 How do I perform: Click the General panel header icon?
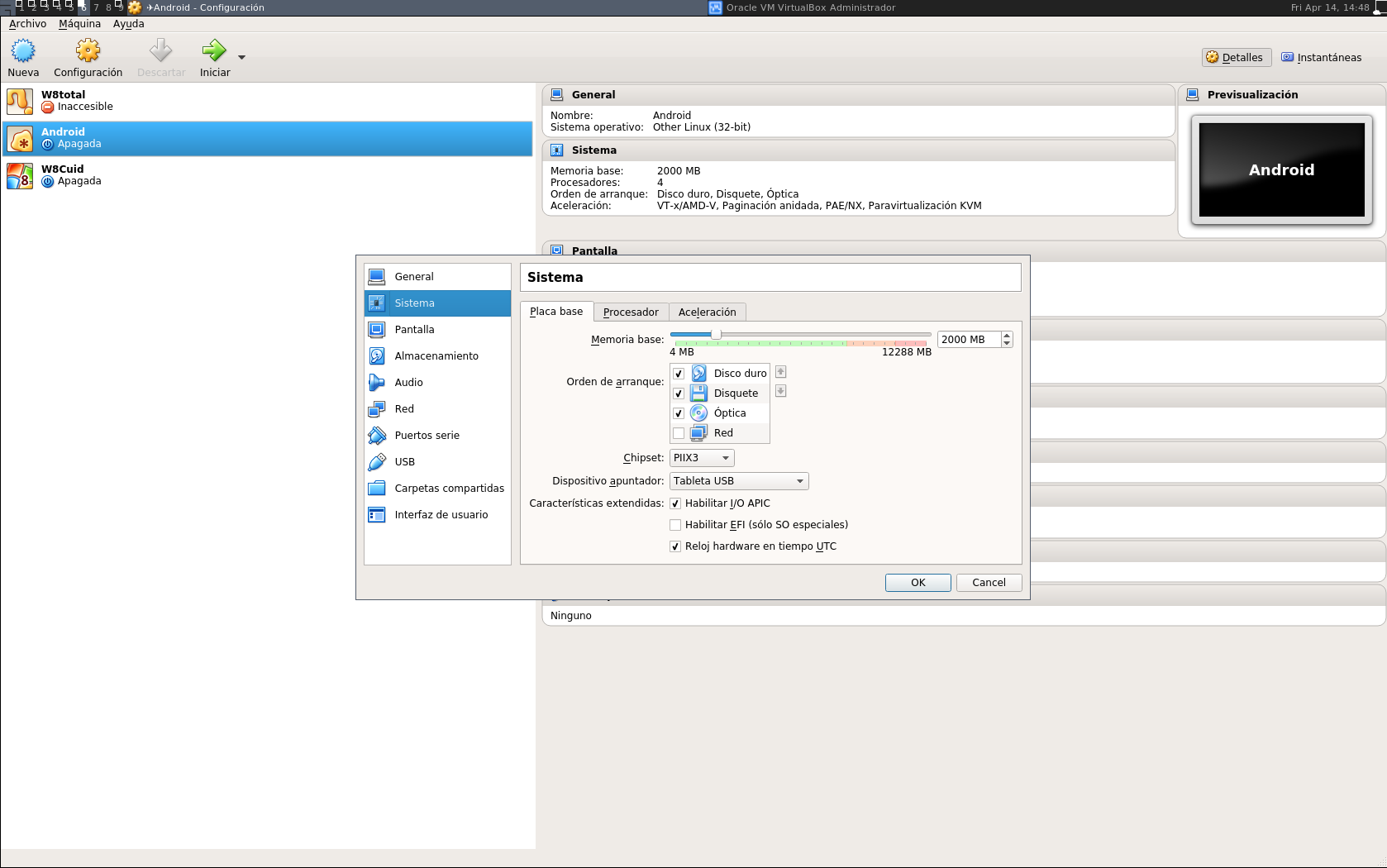(x=557, y=95)
